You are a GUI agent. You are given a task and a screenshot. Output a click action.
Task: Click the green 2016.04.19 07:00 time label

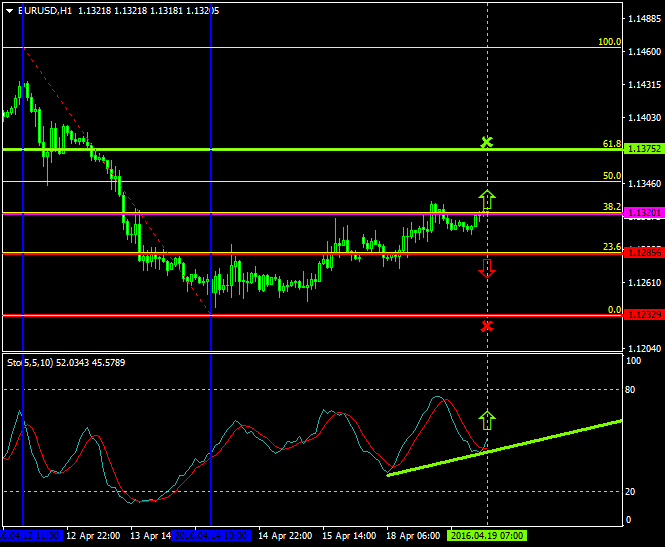[487, 536]
